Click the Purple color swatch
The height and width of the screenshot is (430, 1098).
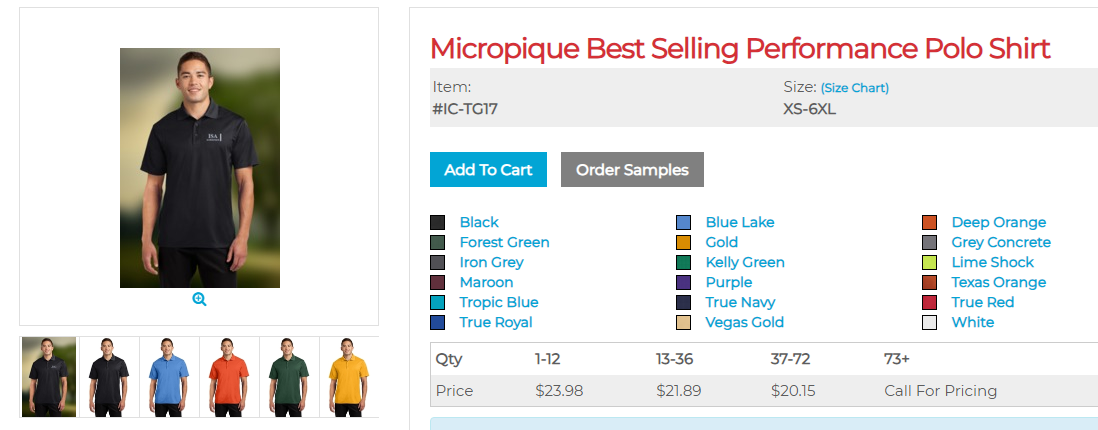pyautogui.click(x=684, y=282)
